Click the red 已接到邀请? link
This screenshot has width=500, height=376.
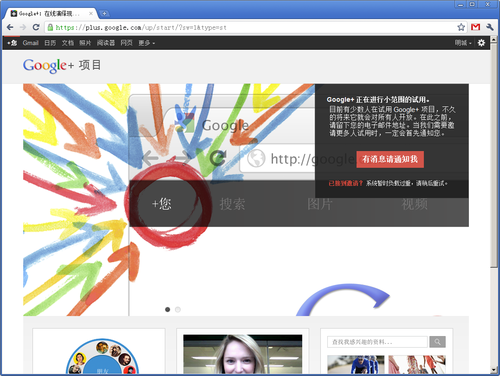[x=346, y=183]
